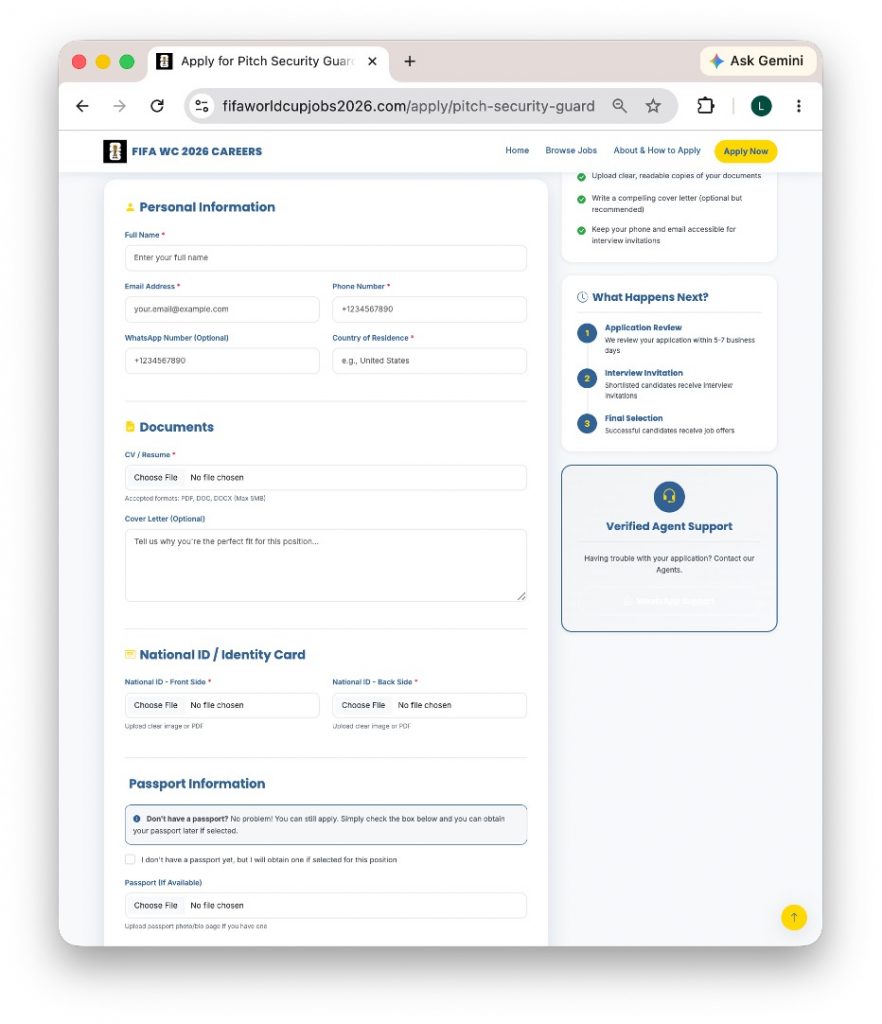This screenshot has width=882, height=1024.
Task: Choose File for CV / Resume
Action: [155, 477]
